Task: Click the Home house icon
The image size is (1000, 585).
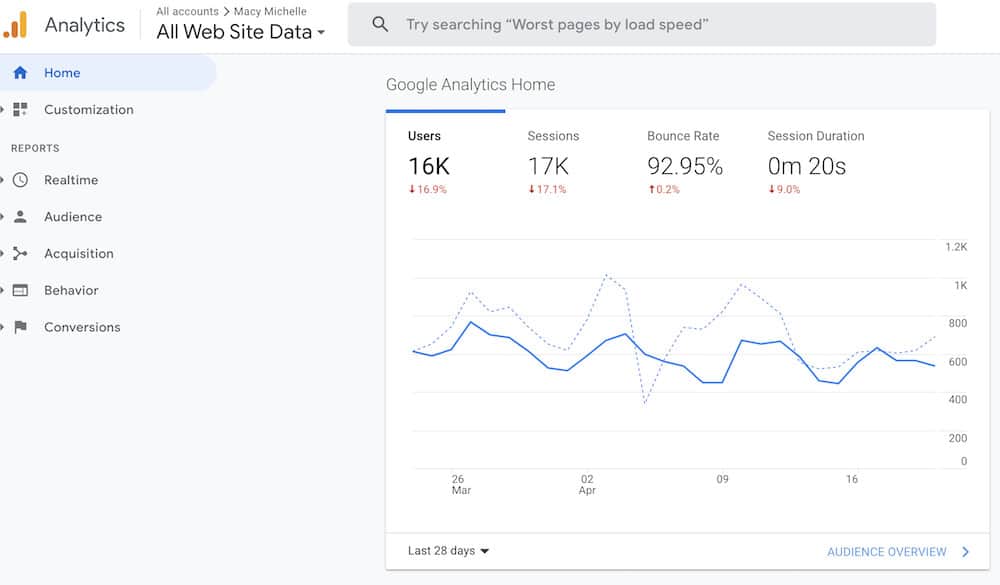Action: 20,73
